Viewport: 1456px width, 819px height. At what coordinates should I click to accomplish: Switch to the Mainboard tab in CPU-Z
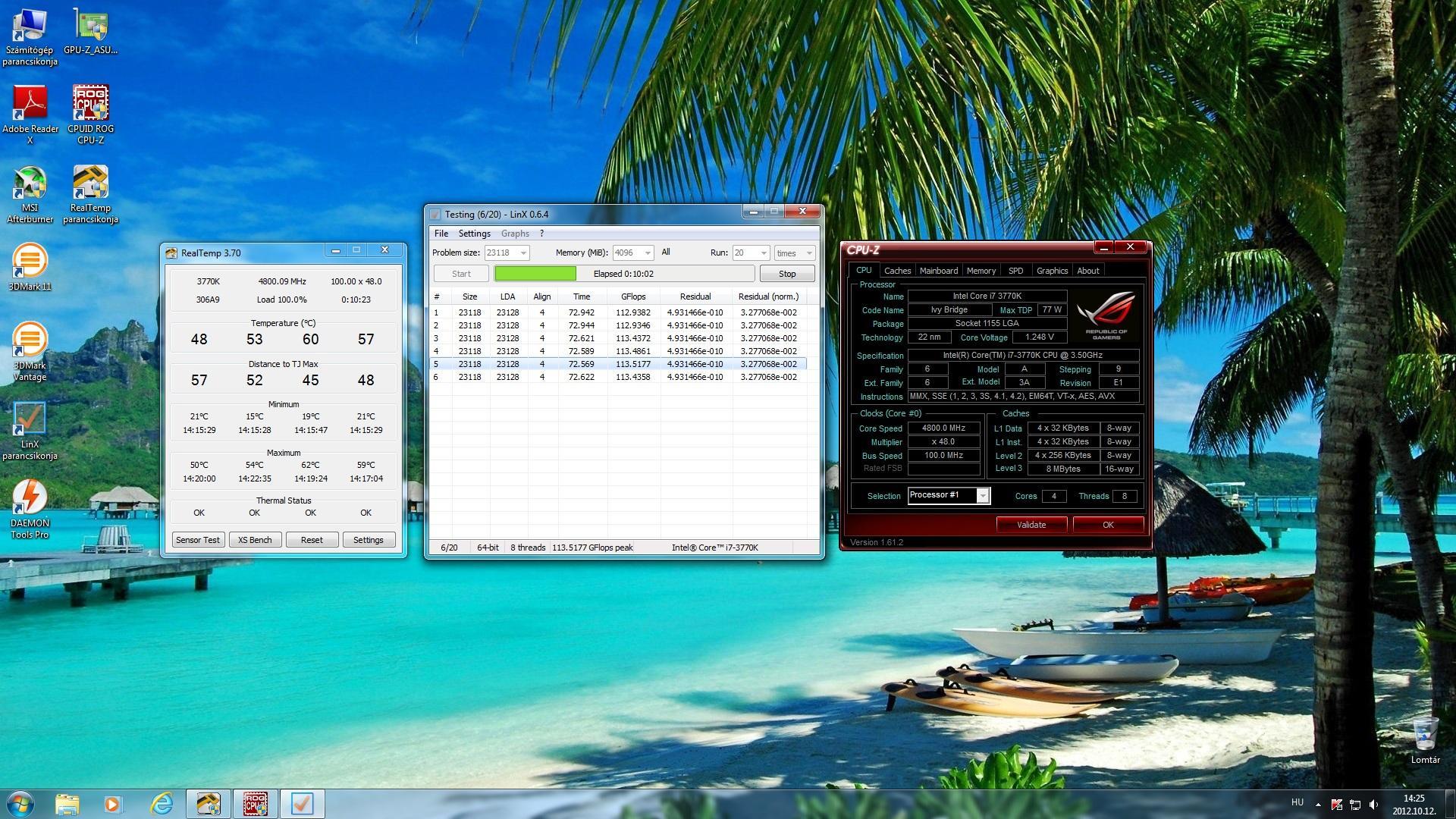pos(938,271)
